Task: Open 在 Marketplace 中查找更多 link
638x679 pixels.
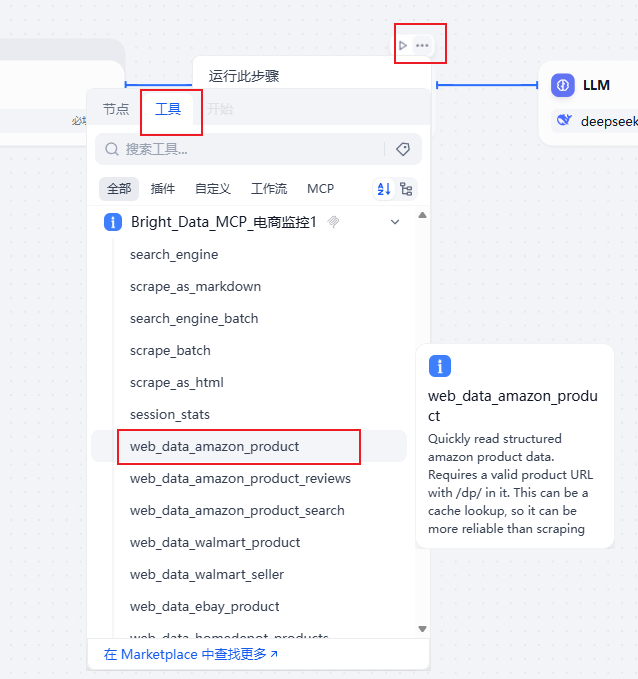Action: coord(191,654)
